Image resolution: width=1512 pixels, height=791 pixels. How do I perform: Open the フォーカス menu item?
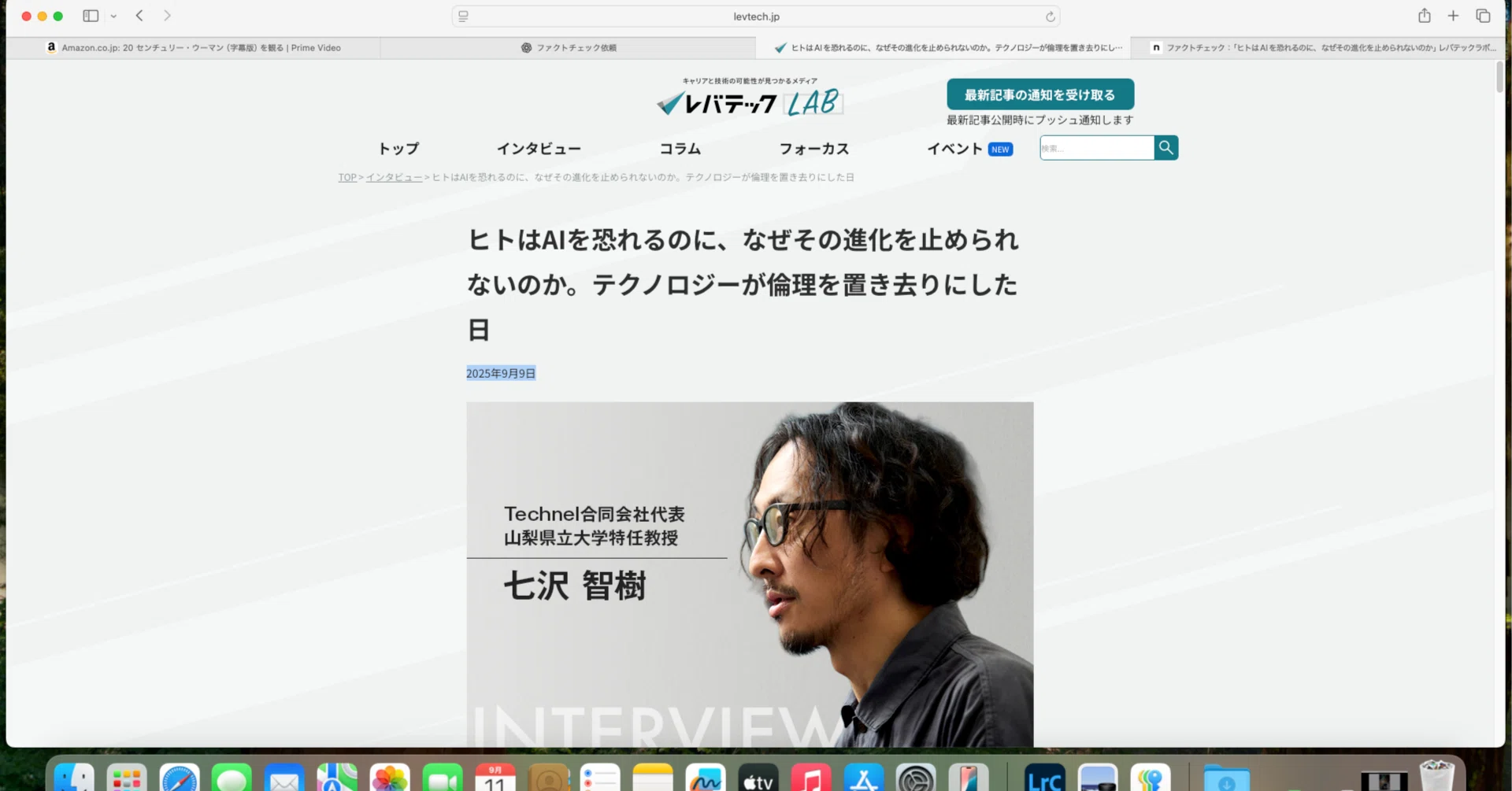813,149
